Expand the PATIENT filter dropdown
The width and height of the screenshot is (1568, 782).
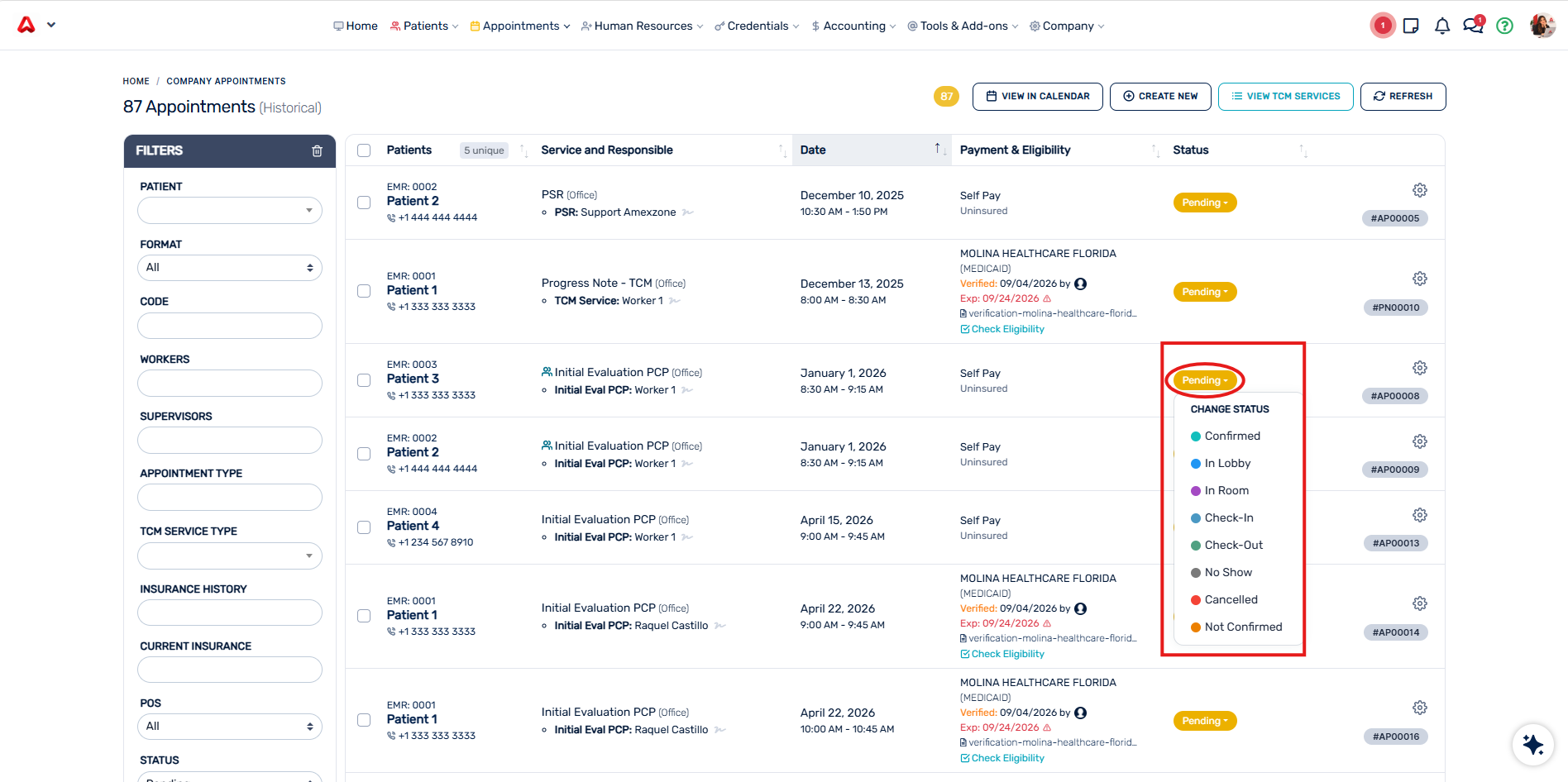point(230,210)
